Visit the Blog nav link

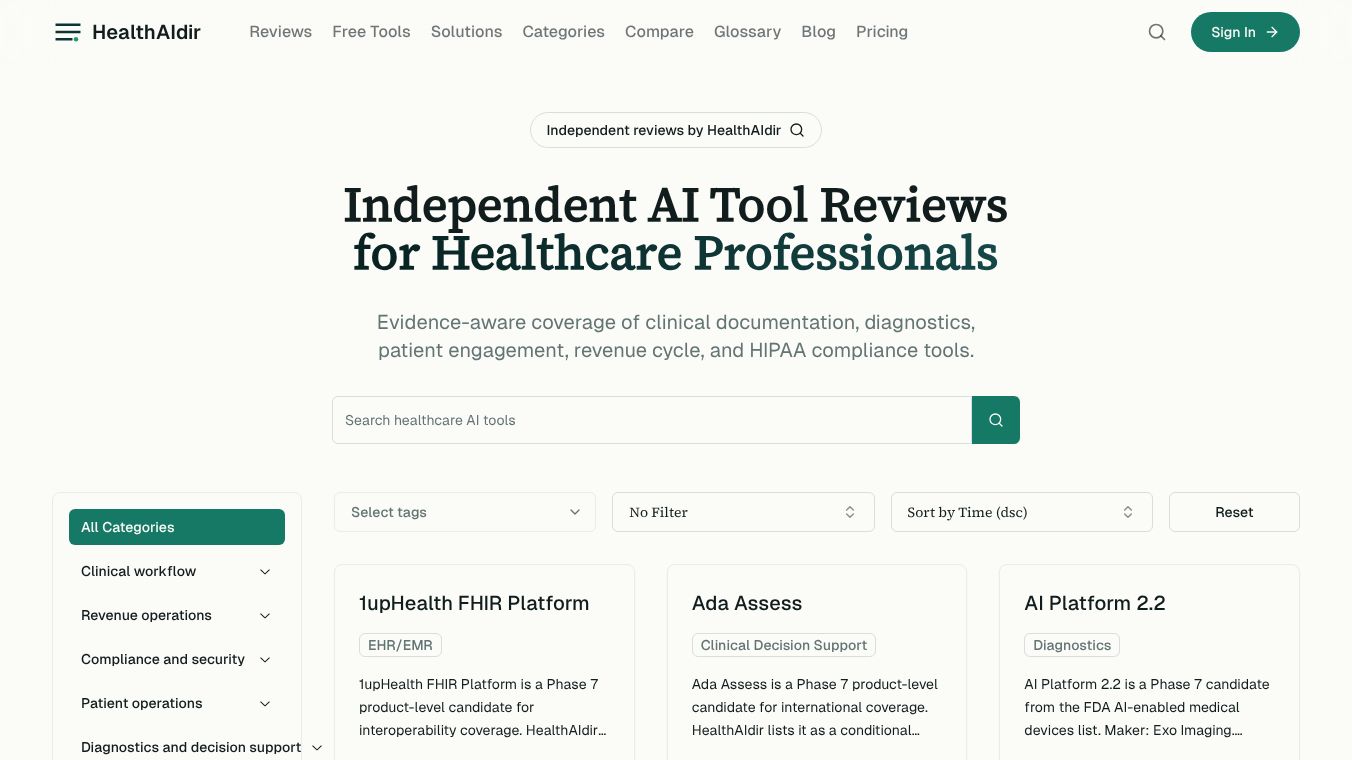click(x=818, y=32)
